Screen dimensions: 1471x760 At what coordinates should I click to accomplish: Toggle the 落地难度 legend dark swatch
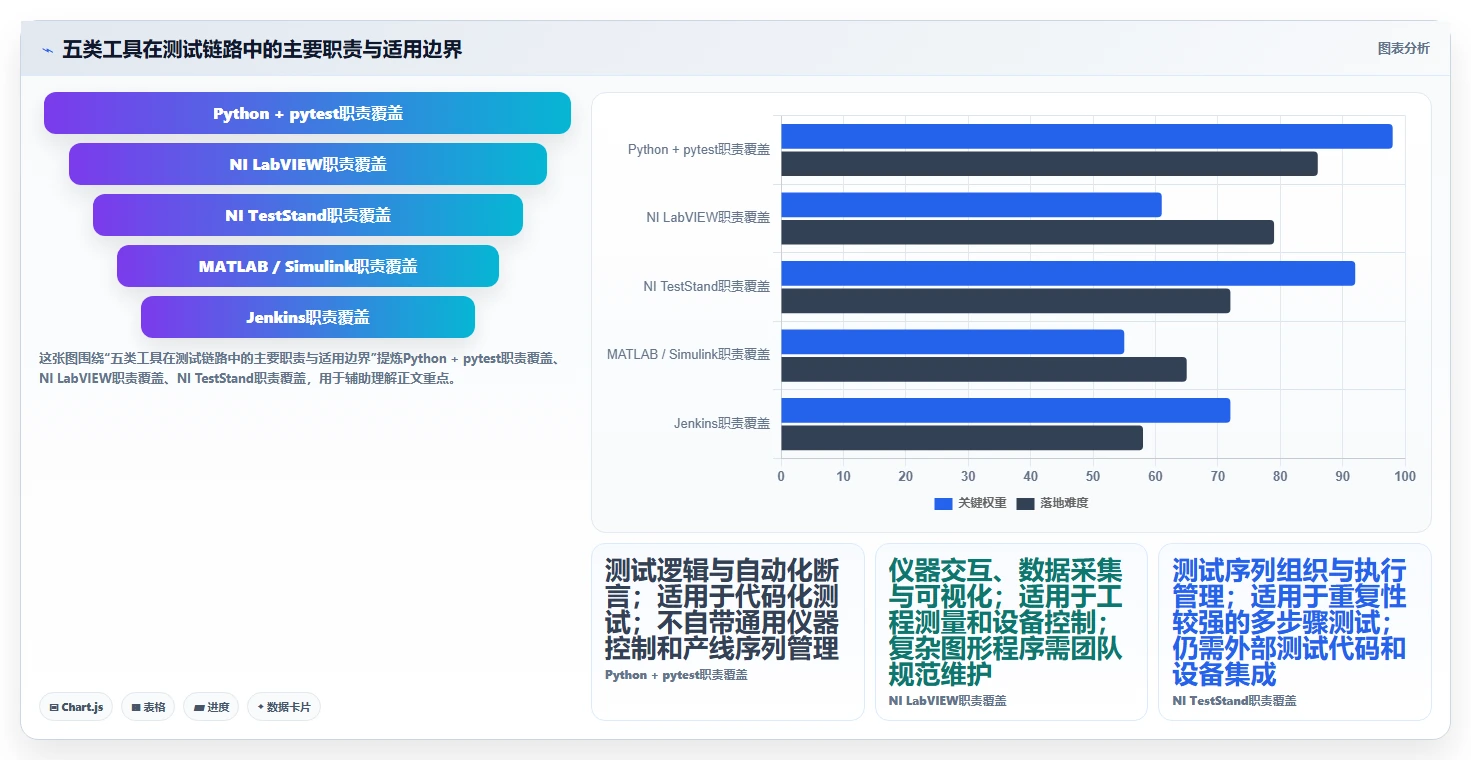tap(1025, 503)
